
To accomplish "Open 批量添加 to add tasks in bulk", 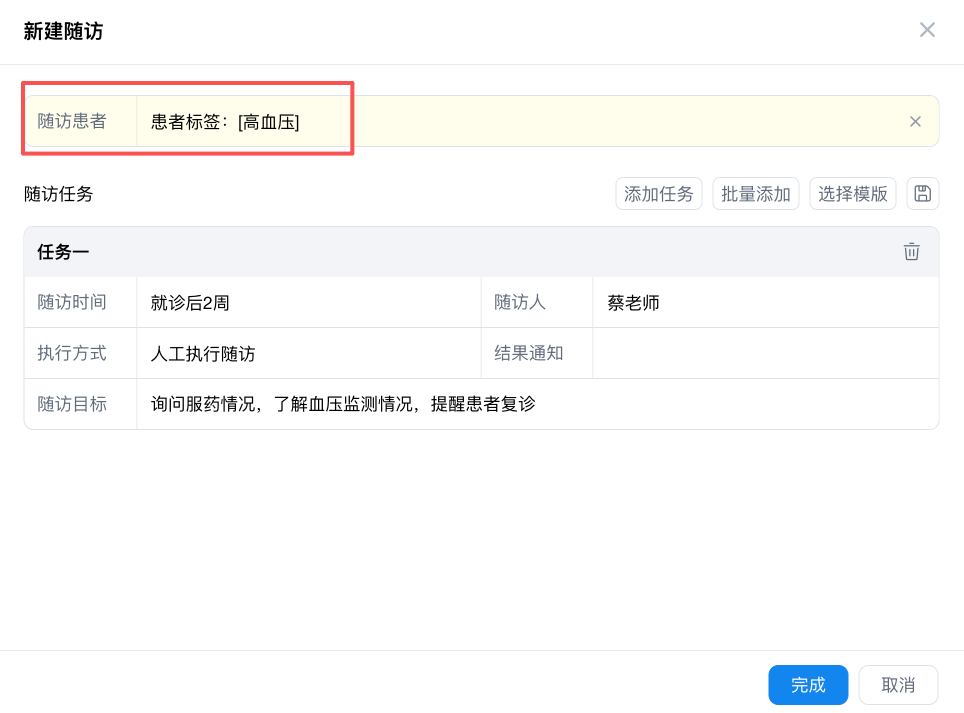I will point(755,193).
